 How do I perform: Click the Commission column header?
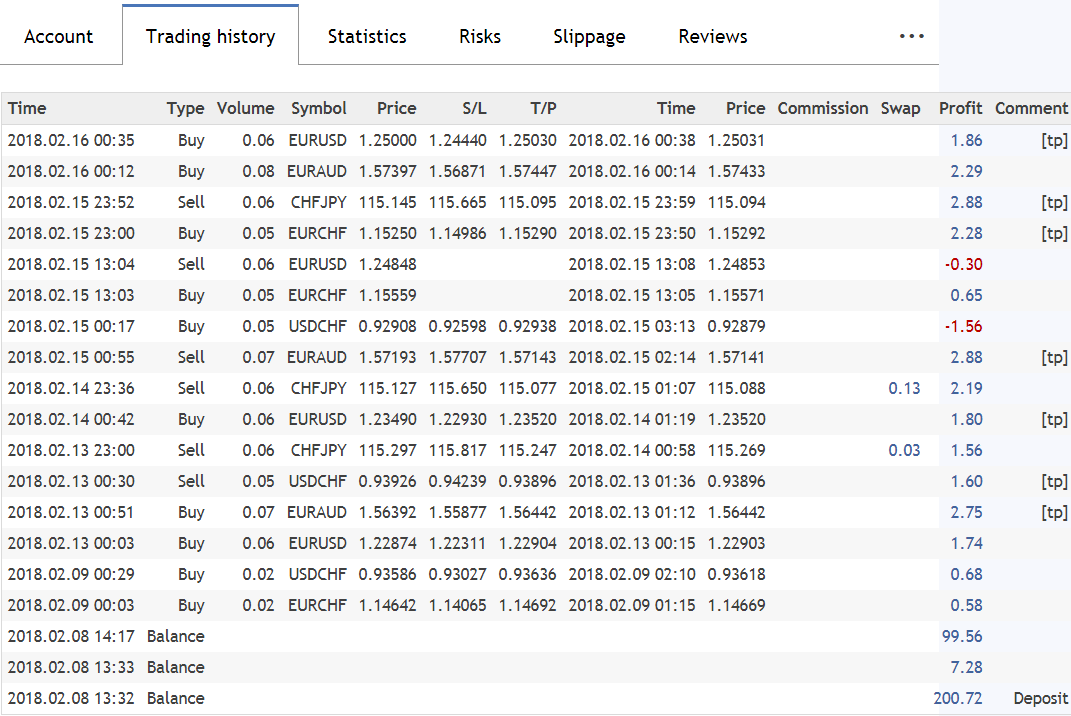tap(823, 109)
